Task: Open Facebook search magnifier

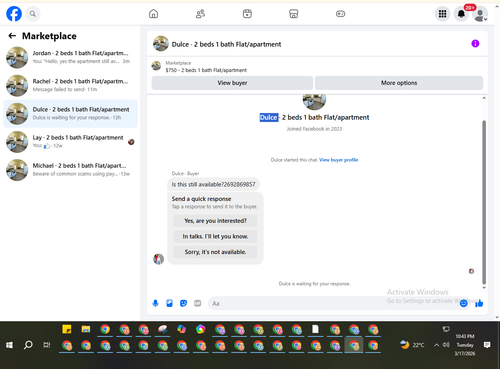Action: coord(33,14)
